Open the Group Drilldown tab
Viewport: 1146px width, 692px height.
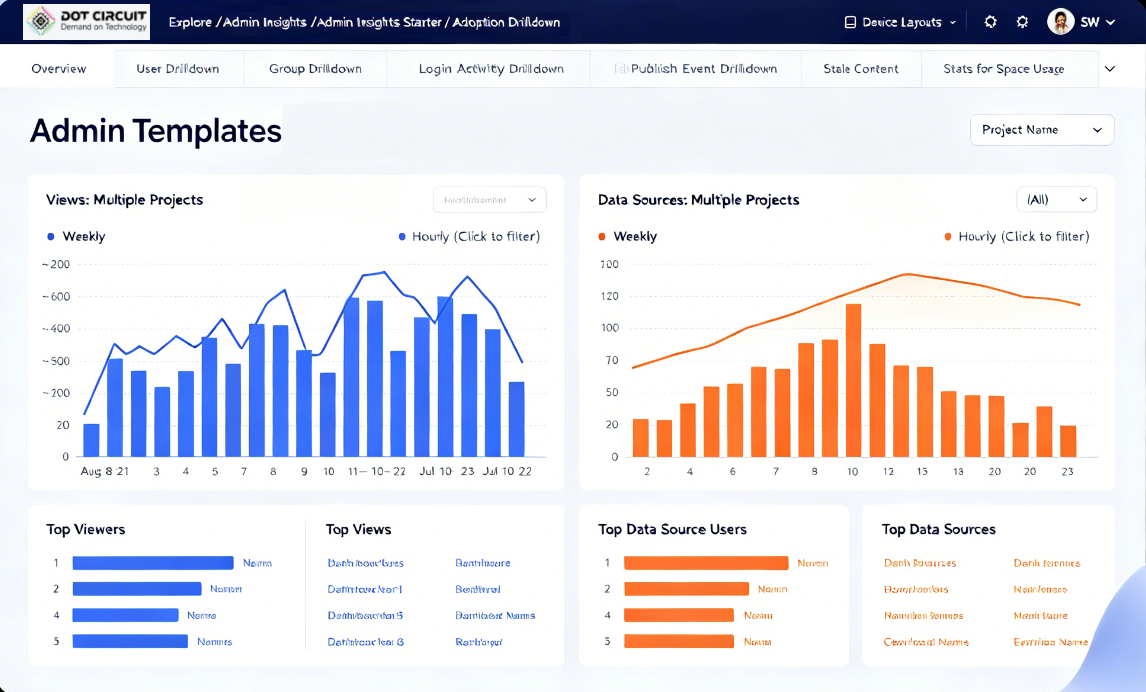(315, 69)
